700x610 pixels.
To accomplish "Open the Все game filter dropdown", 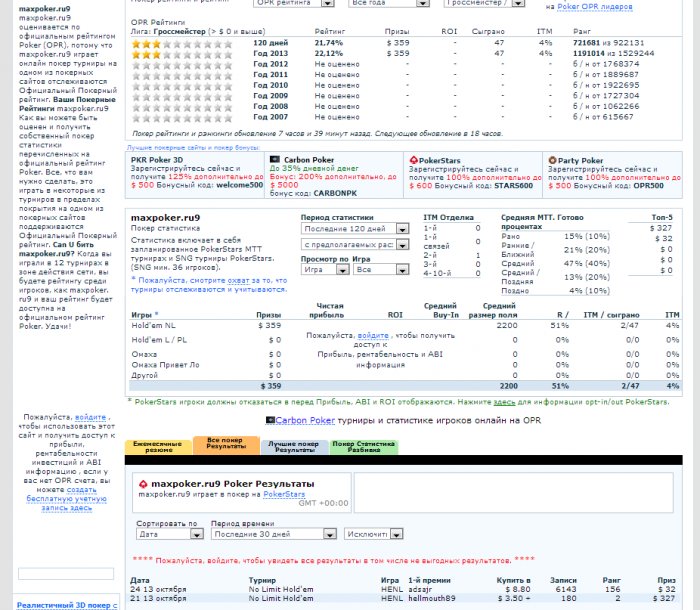I will 381,269.
